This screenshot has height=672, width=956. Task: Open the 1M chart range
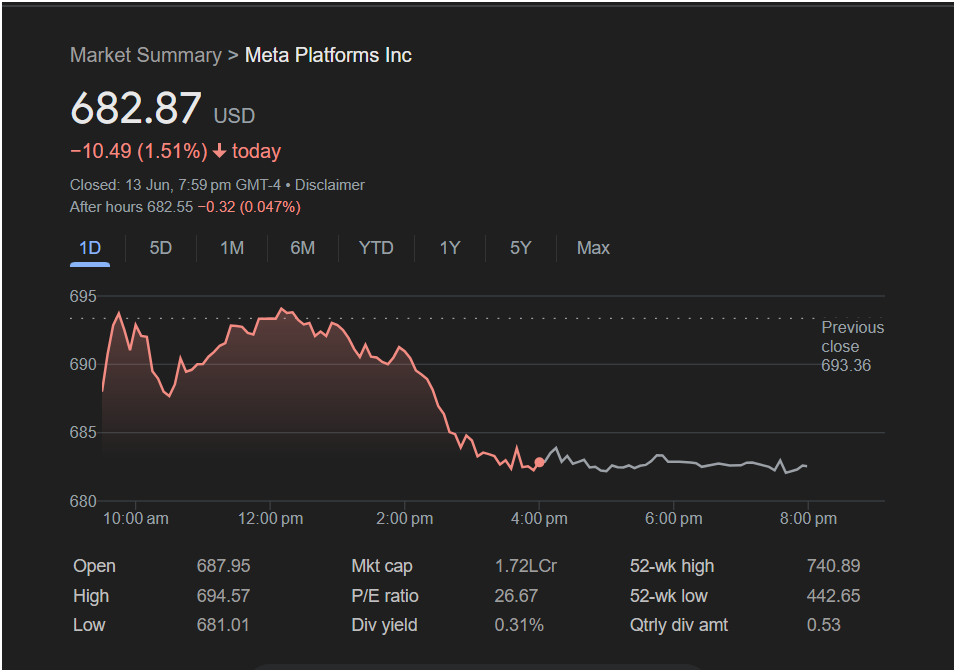point(232,248)
